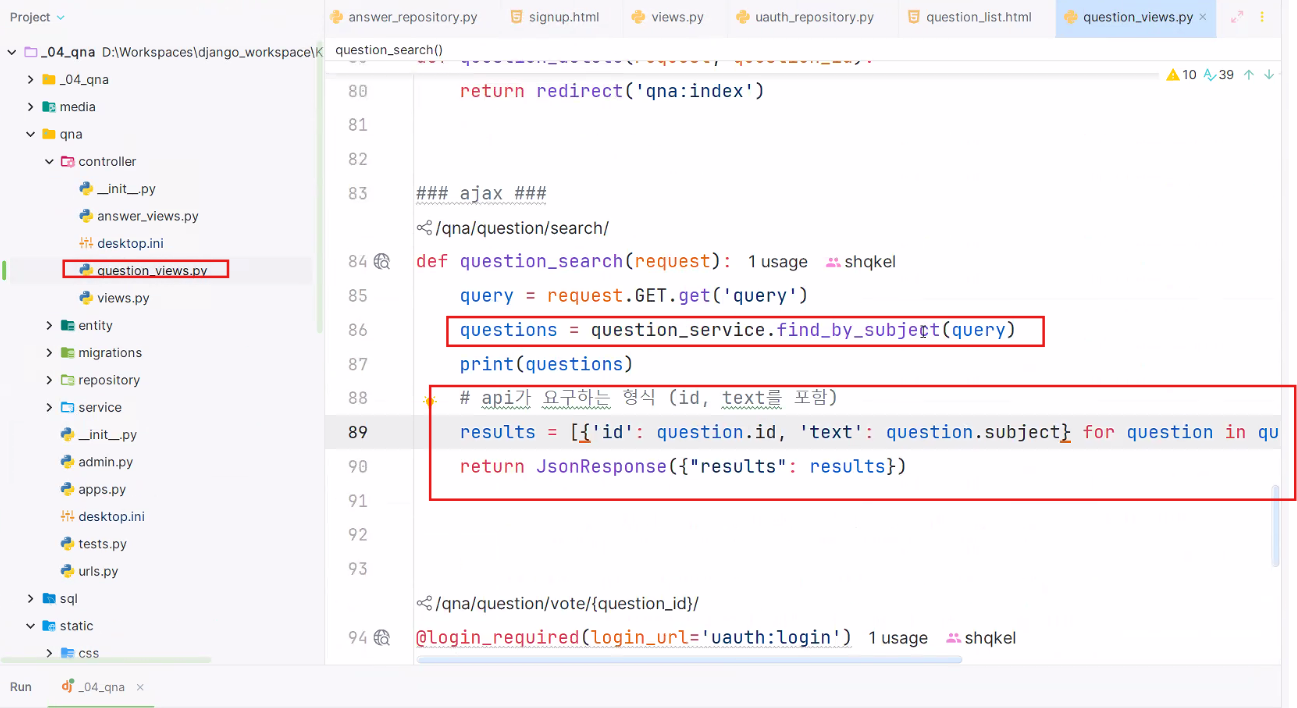
Task: Switch to the question_list.html tab
Action: tap(970, 17)
